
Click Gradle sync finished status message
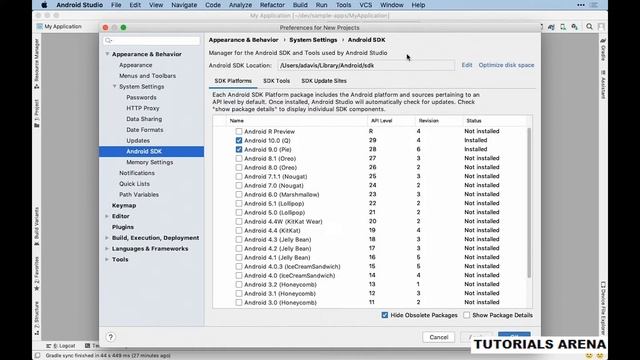coord(108,356)
